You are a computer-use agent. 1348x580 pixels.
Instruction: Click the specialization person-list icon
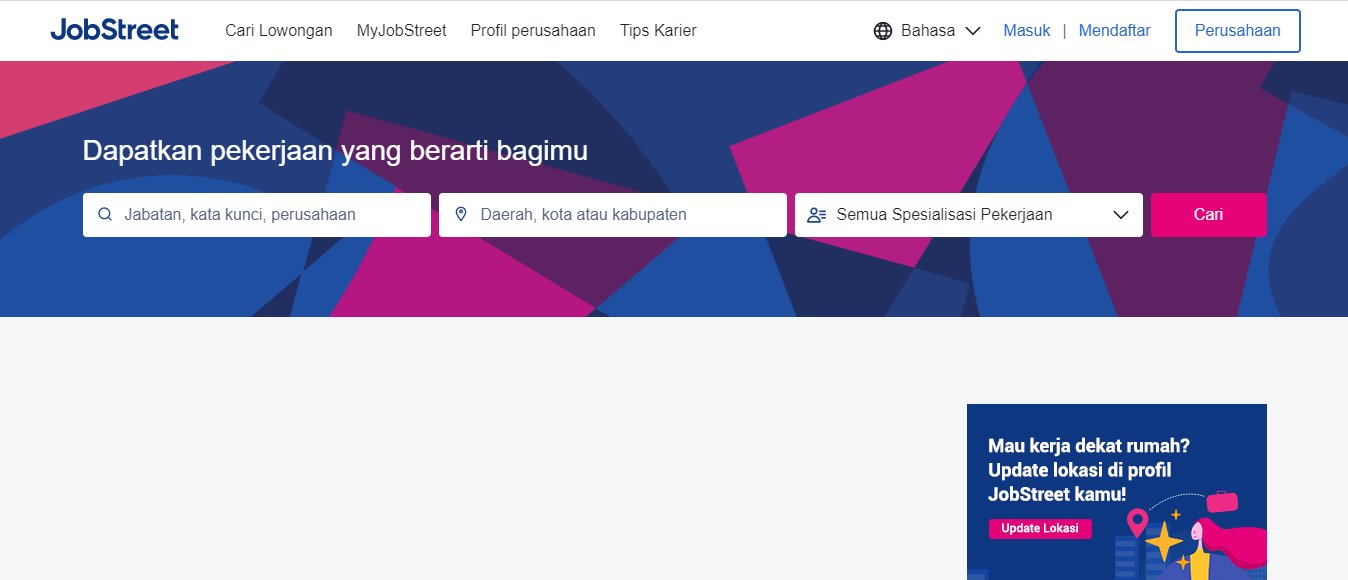(x=816, y=215)
